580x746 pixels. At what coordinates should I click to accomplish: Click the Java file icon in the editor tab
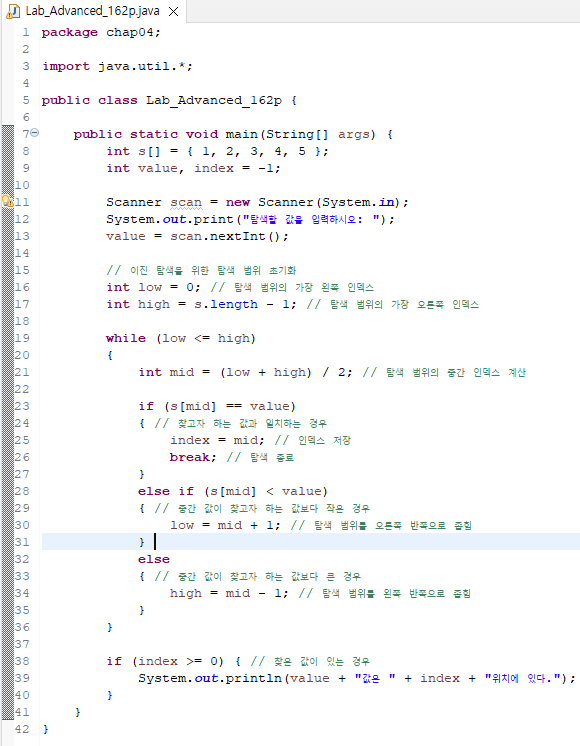13,11
